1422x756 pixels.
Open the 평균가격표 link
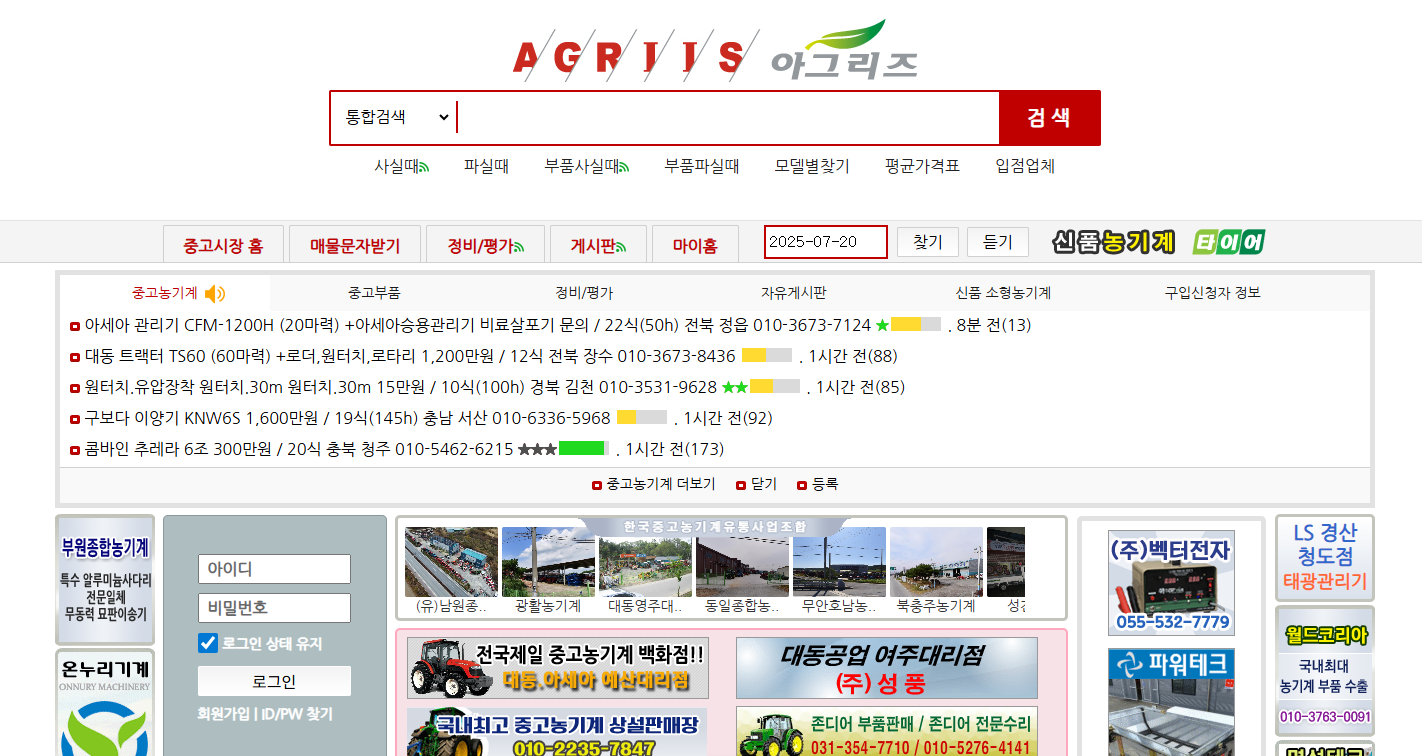tap(922, 166)
